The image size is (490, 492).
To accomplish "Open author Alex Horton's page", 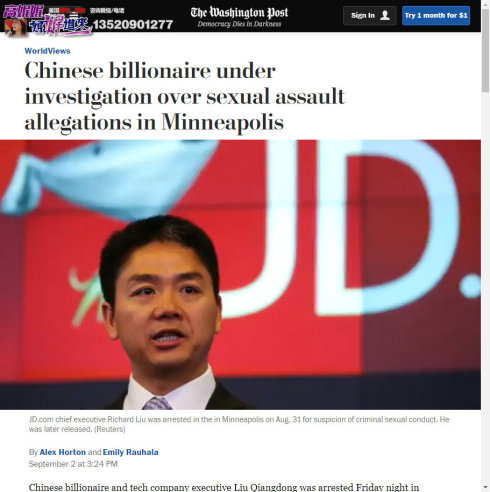I will tap(63, 452).
